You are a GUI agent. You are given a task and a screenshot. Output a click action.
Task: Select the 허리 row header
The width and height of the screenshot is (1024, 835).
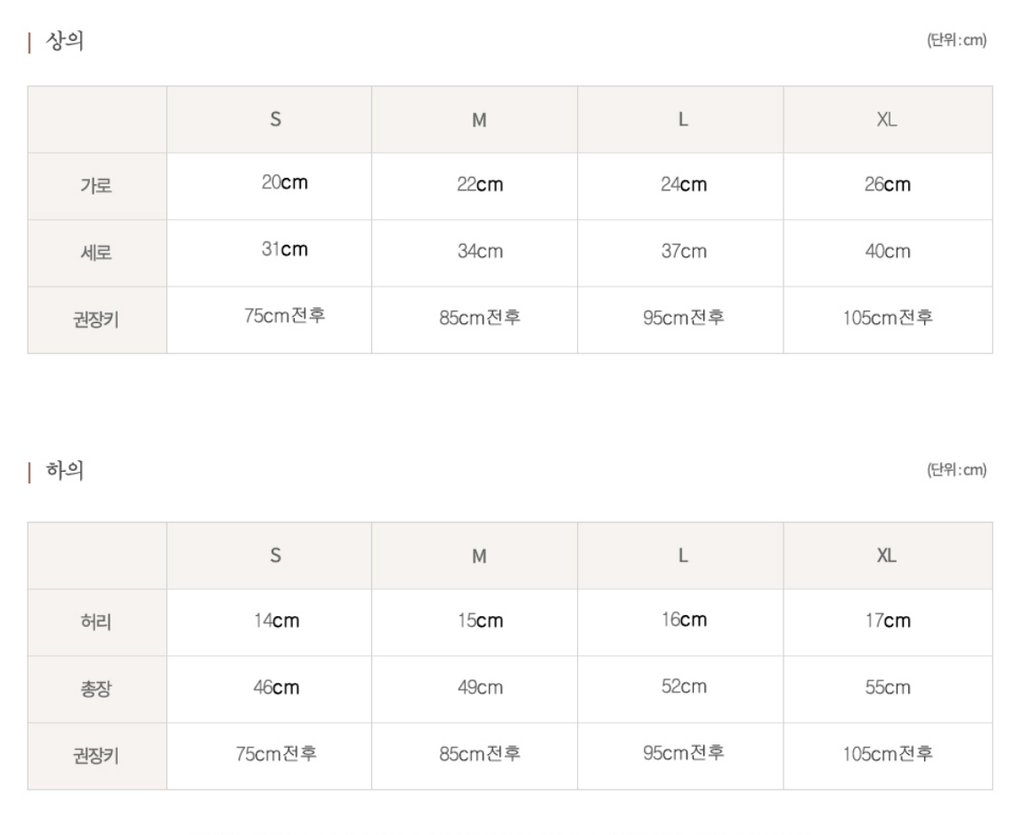[x=96, y=622]
